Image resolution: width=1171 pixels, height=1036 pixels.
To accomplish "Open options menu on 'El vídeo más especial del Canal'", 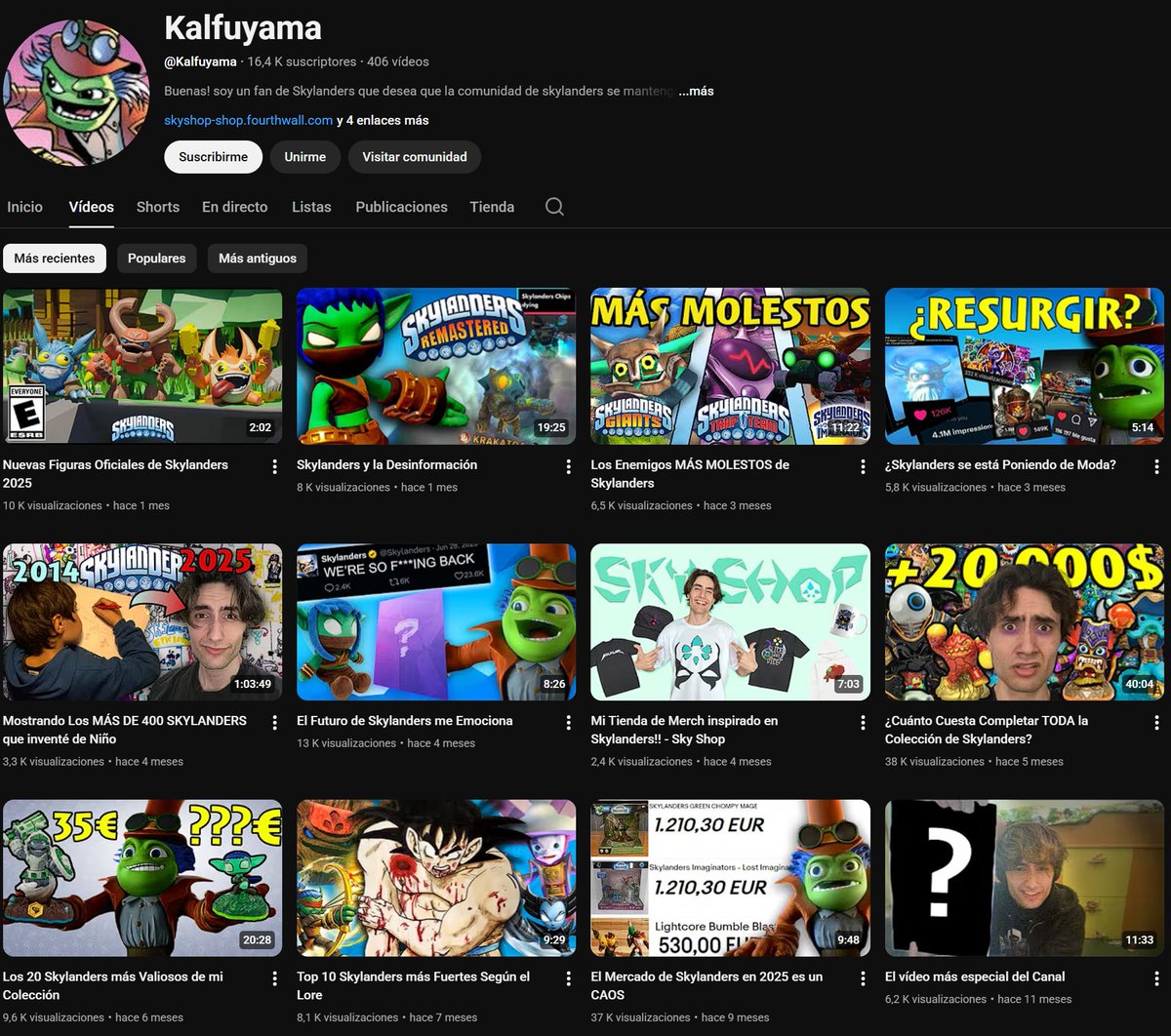I will coord(1155,978).
